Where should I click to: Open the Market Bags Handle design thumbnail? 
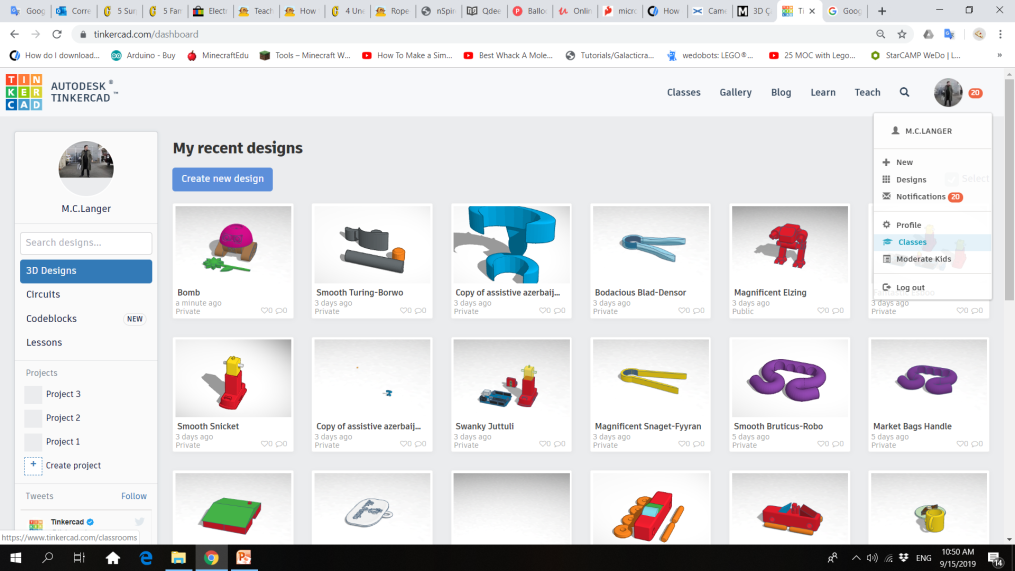929,378
